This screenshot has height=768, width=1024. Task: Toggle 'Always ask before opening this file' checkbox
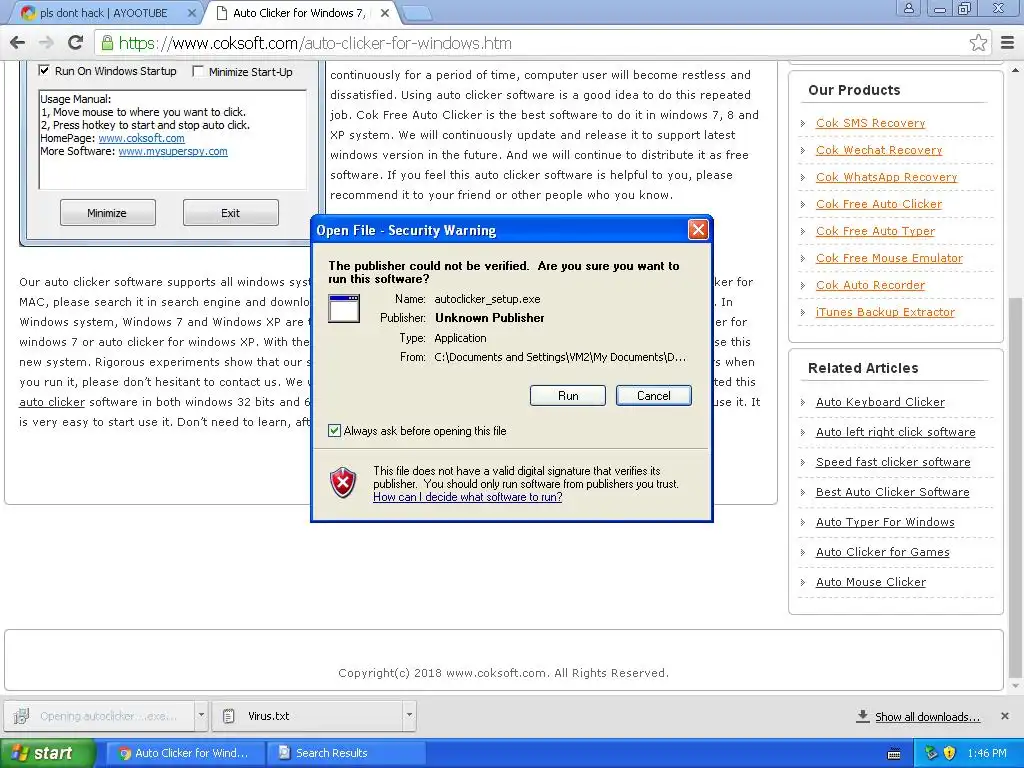coord(334,430)
